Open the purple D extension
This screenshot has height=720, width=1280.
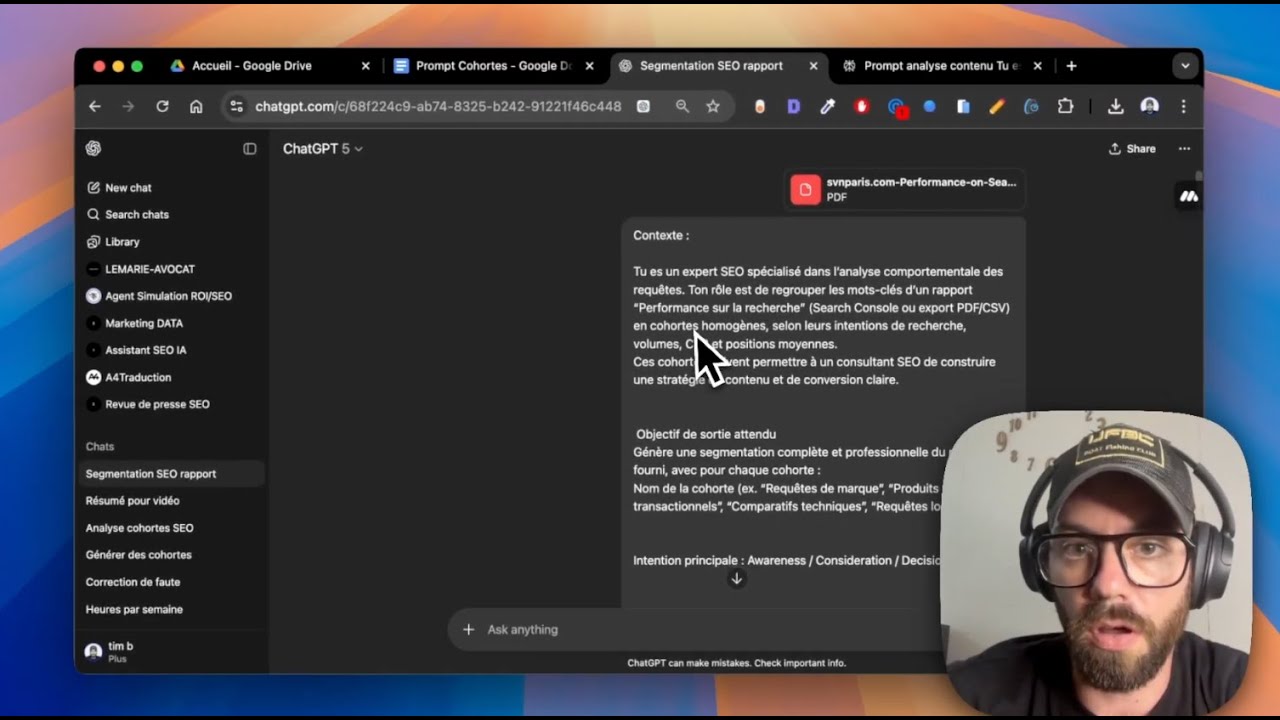pos(794,106)
